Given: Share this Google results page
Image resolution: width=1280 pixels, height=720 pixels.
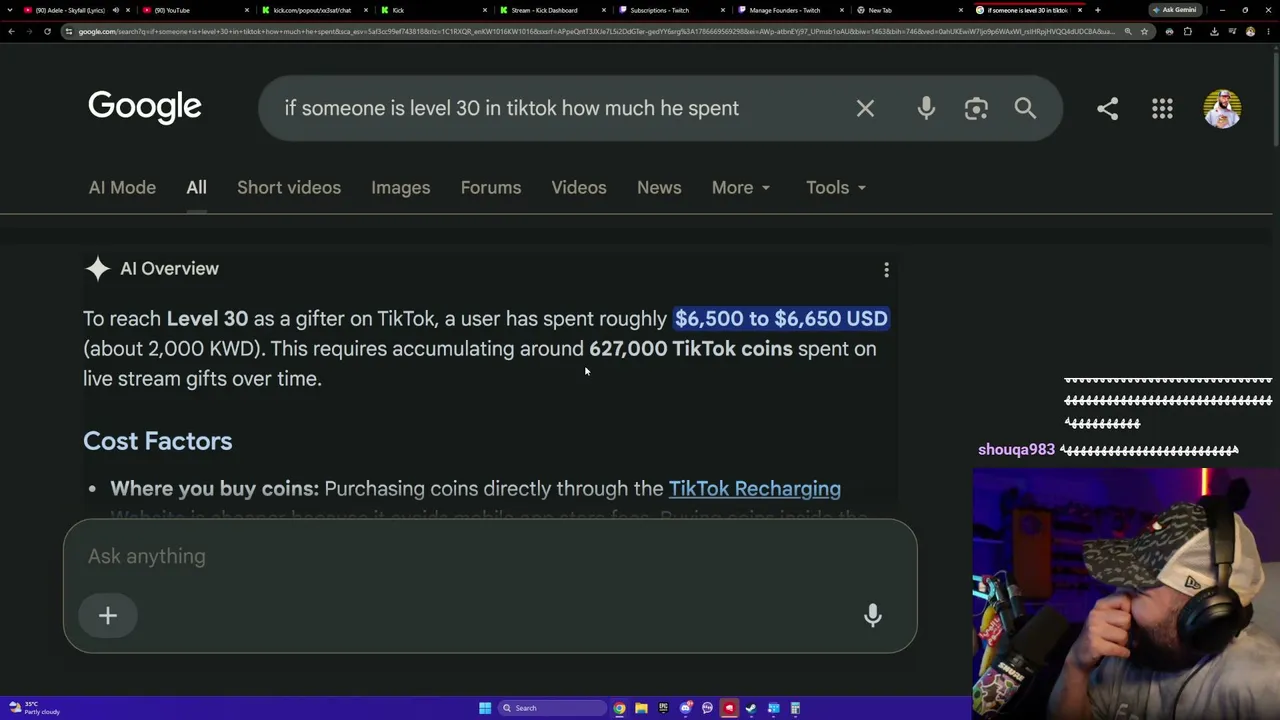Looking at the screenshot, I should click(1107, 108).
